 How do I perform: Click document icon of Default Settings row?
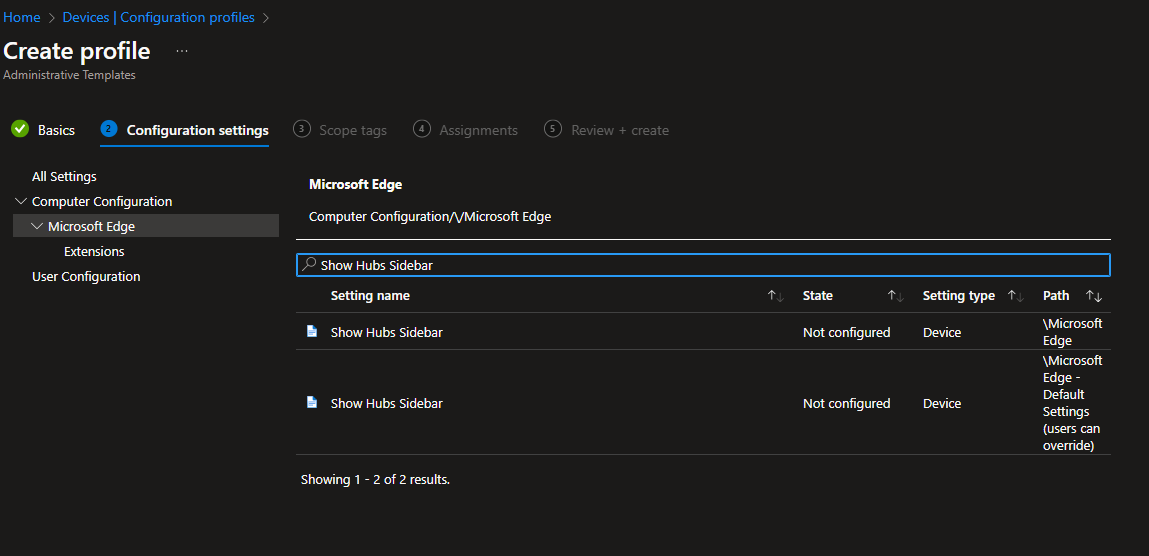pos(311,402)
